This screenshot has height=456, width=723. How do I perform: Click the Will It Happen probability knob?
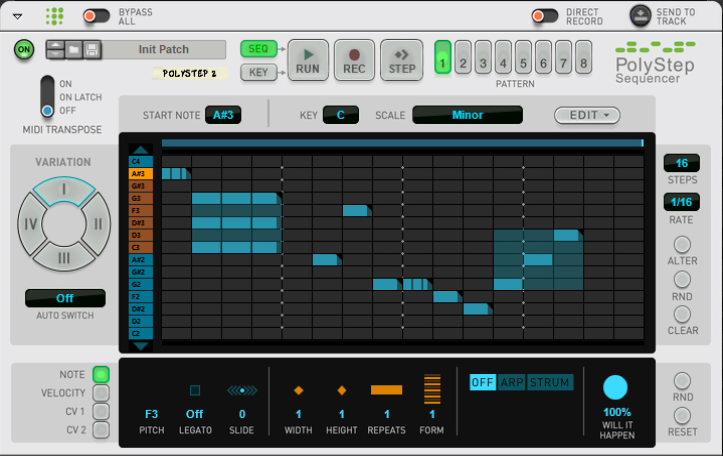tap(616, 388)
